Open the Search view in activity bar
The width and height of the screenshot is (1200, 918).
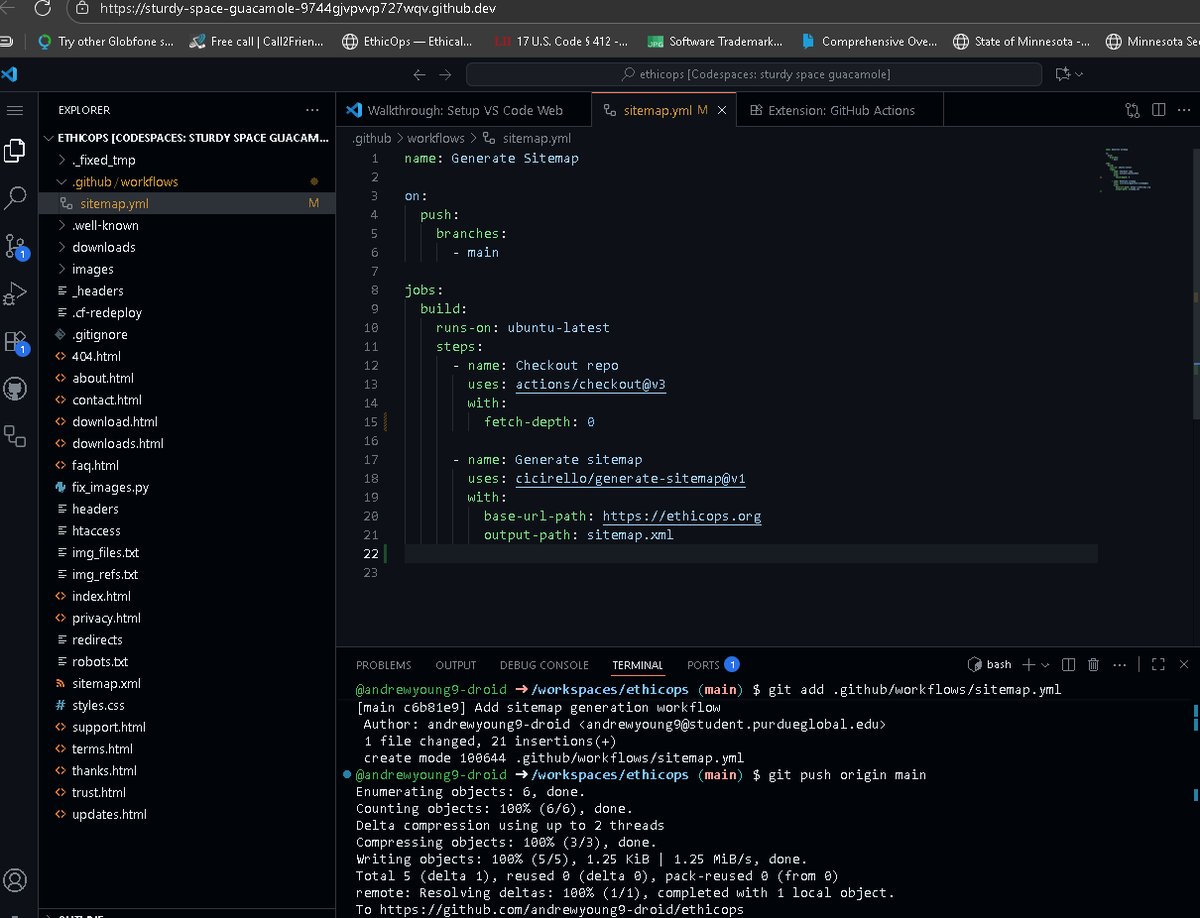pos(15,197)
